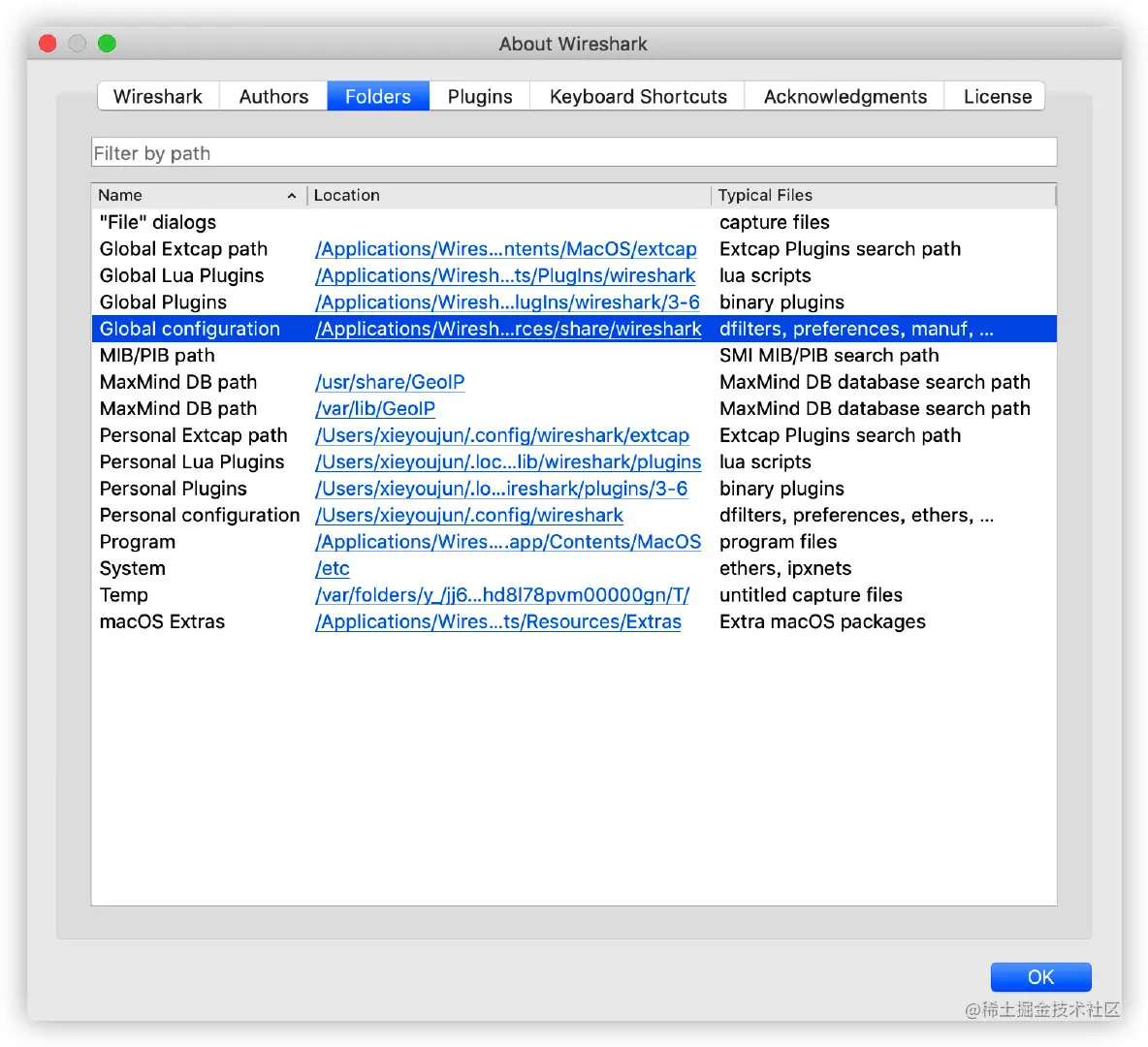Select the Personal configuration row name

click(x=200, y=516)
